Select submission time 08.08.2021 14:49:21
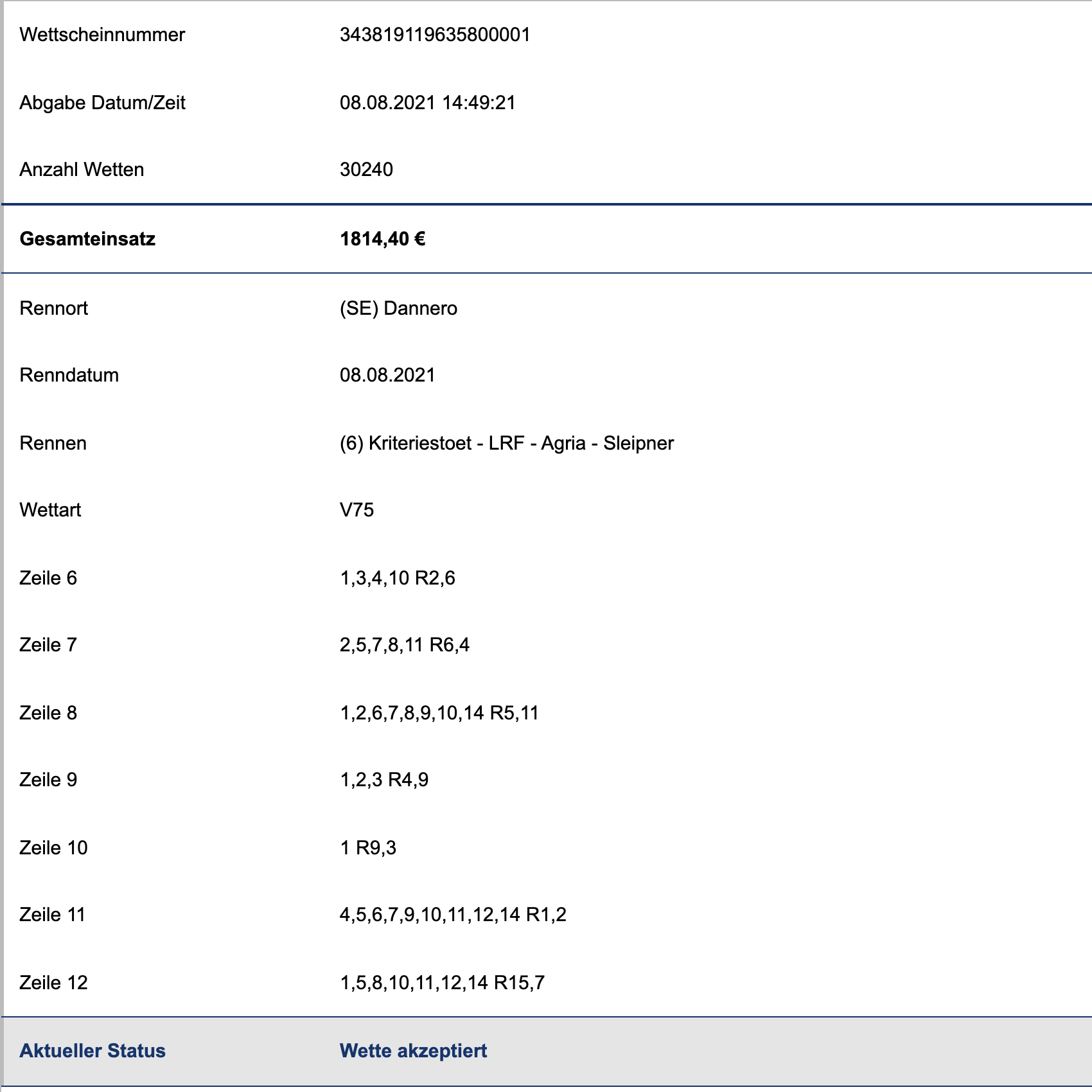 [428, 103]
